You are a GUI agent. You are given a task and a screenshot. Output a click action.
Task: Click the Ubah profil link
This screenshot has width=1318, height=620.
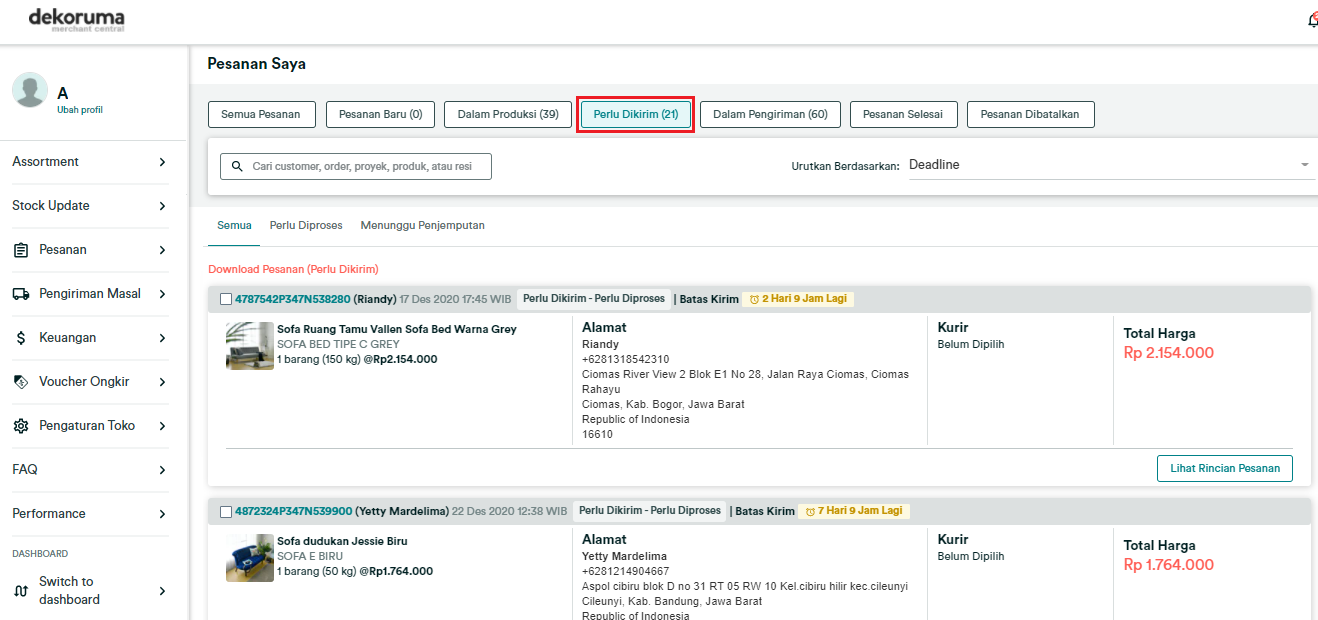(80, 110)
